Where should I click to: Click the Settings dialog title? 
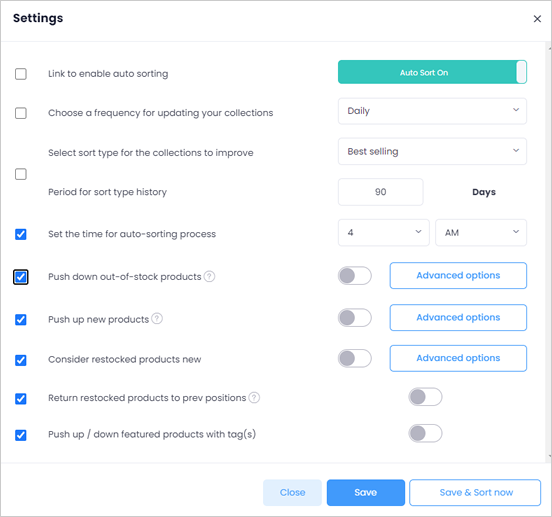coord(38,18)
